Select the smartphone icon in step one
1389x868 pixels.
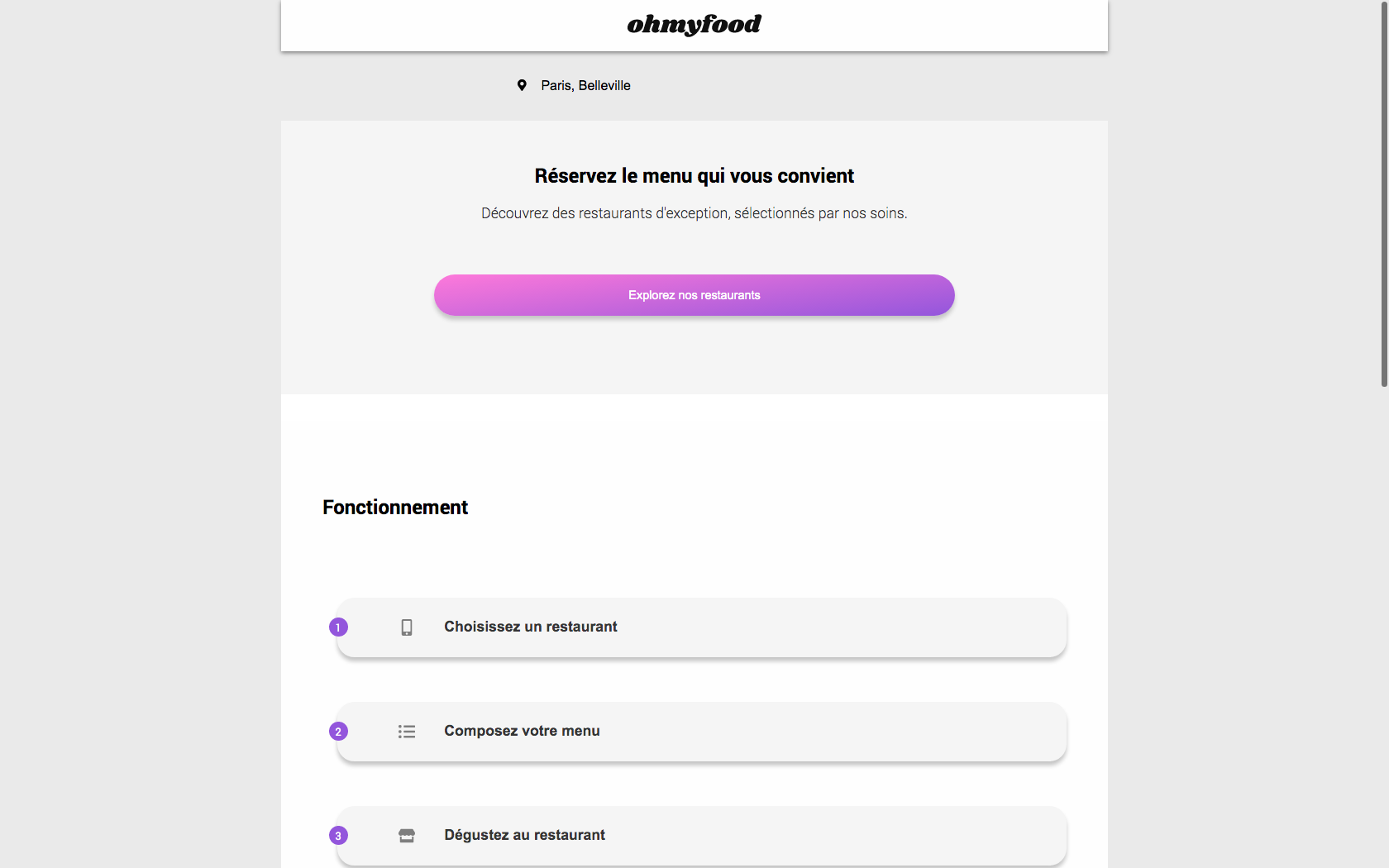(x=406, y=627)
